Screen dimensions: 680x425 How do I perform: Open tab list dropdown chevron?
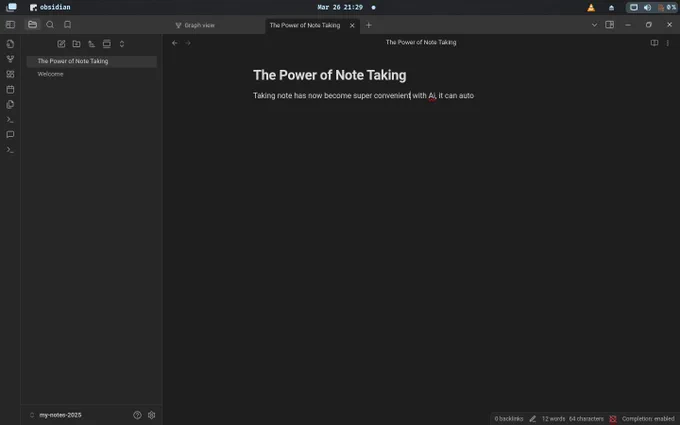[x=594, y=25]
